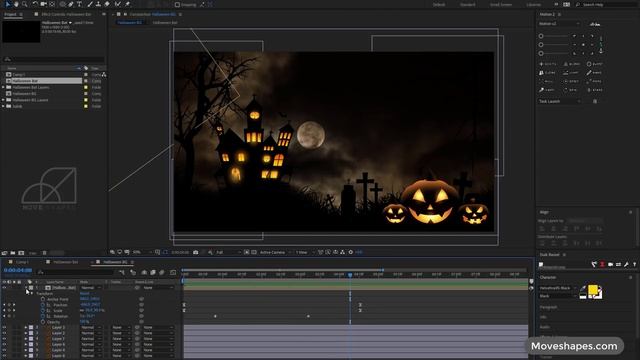The height and width of the screenshot is (360, 640).
Task: Click the timeline current time indicator
Action: [350, 275]
